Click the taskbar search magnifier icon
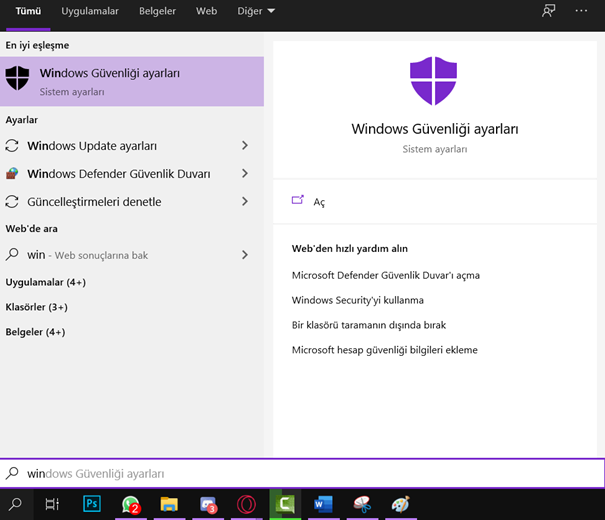 point(15,504)
